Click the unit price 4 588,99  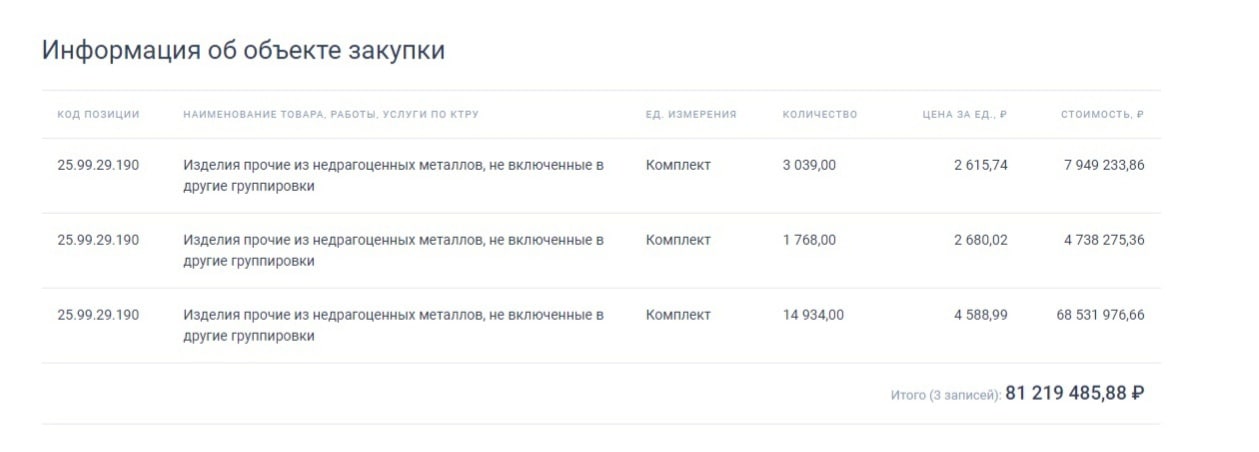(x=981, y=315)
